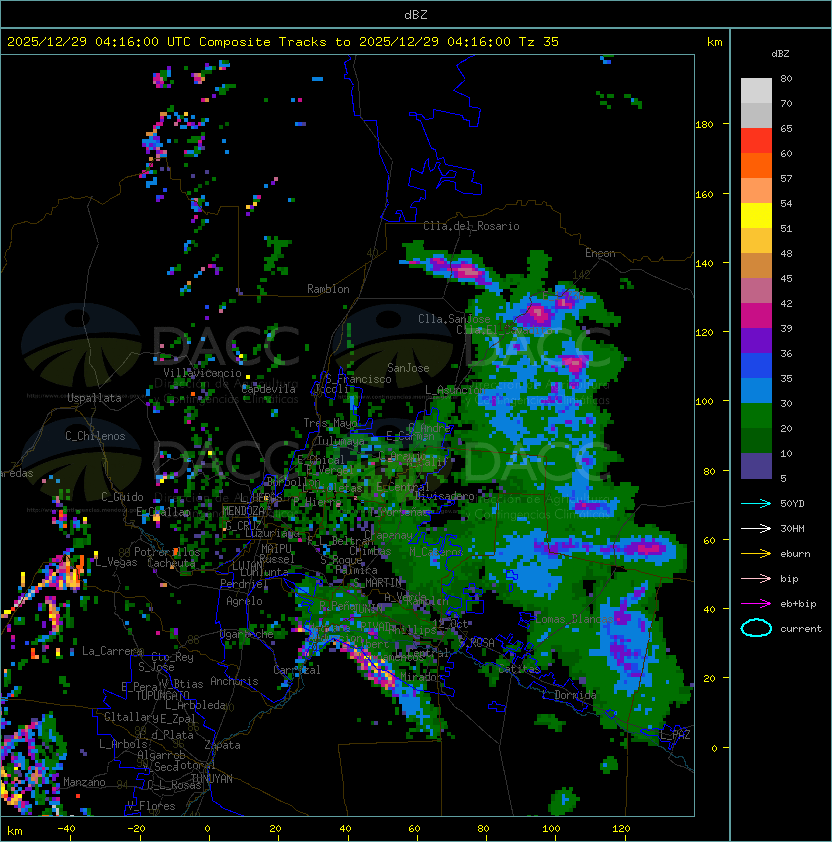Click the Capdevila place label
The height and width of the screenshot is (842, 832).
tap(269, 389)
